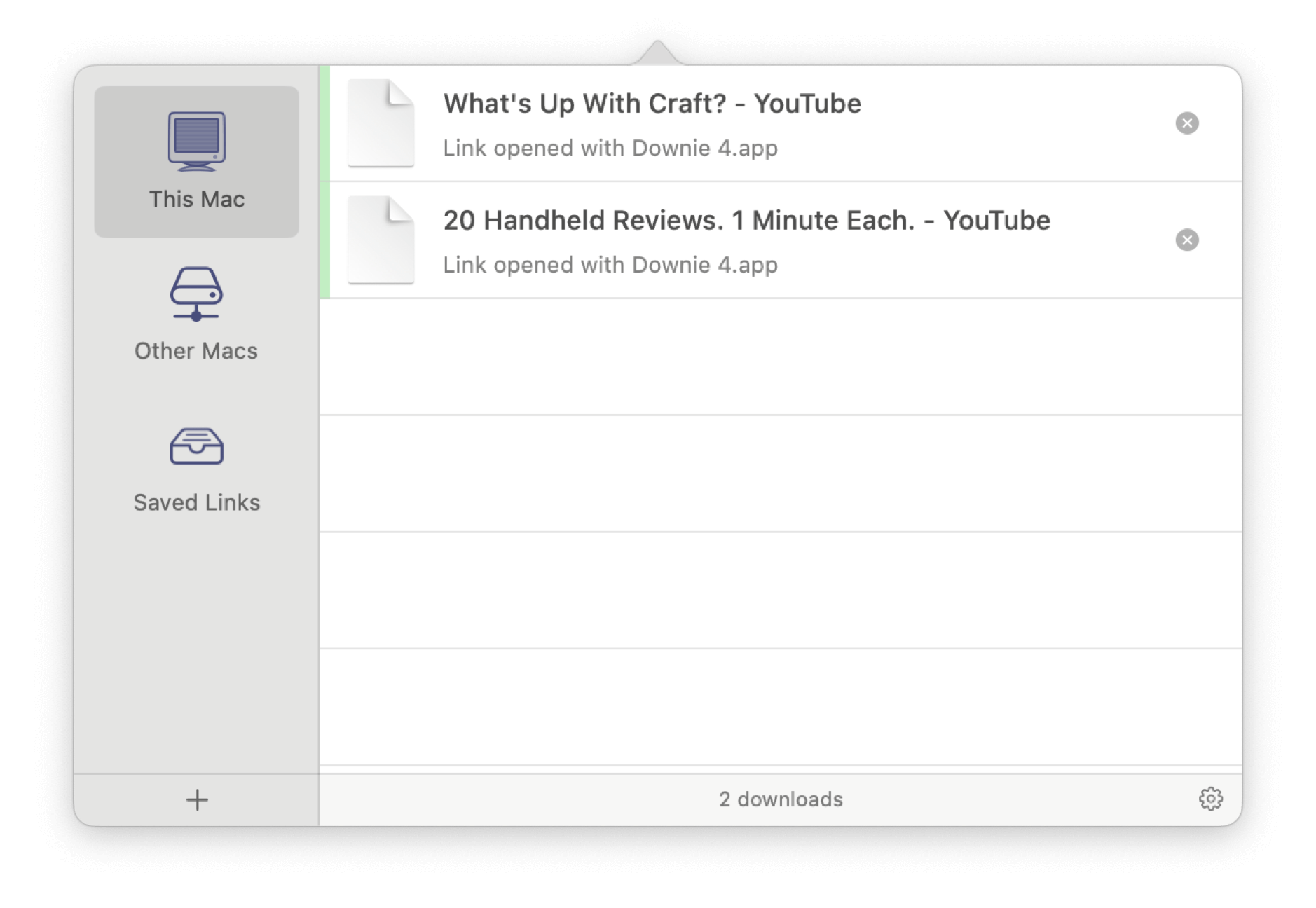Switch to the "Other Macs" label
This screenshot has height=908, width=1316.
pos(196,351)
